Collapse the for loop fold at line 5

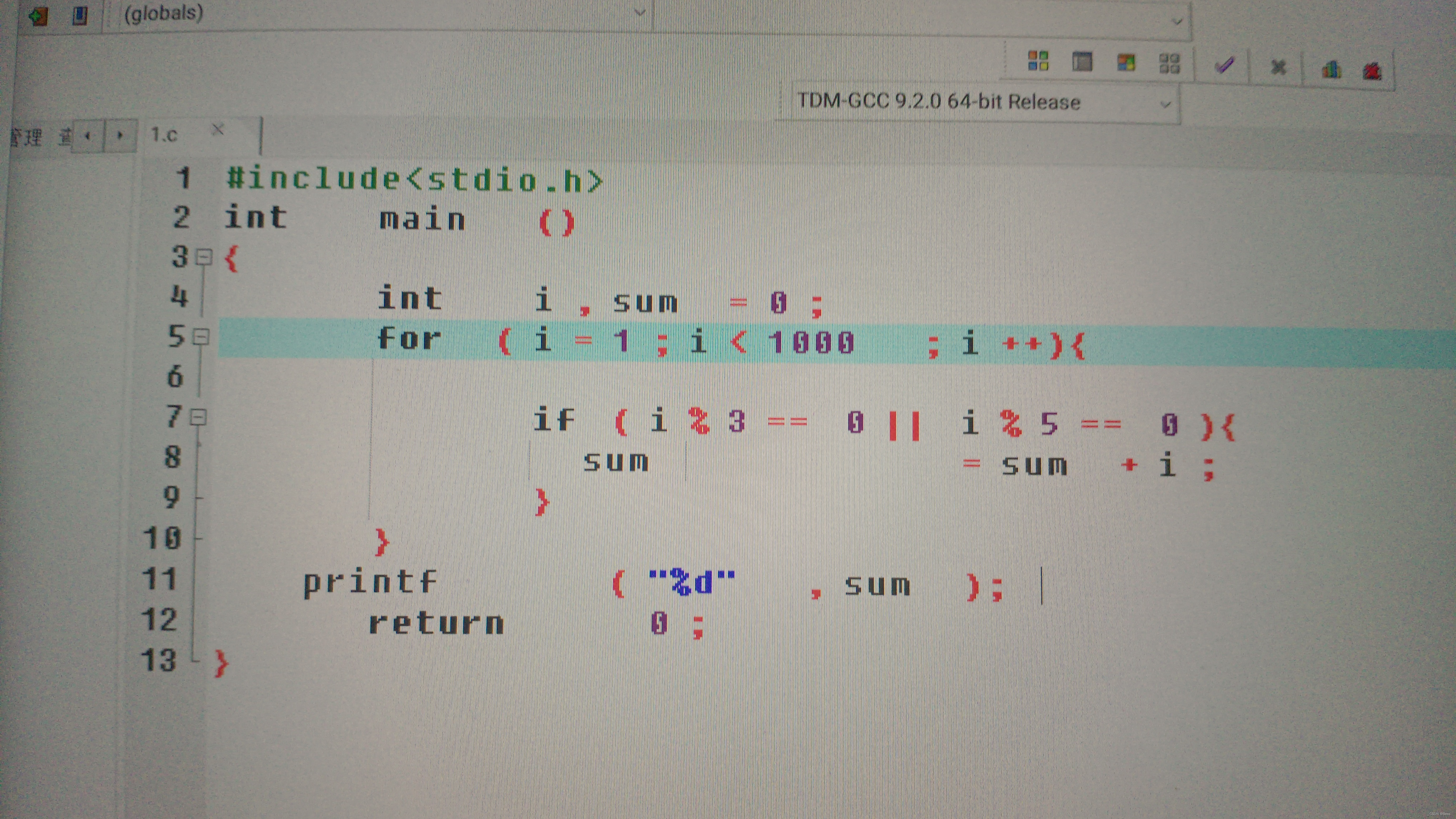pyautogui.click(x=201, y=337)
